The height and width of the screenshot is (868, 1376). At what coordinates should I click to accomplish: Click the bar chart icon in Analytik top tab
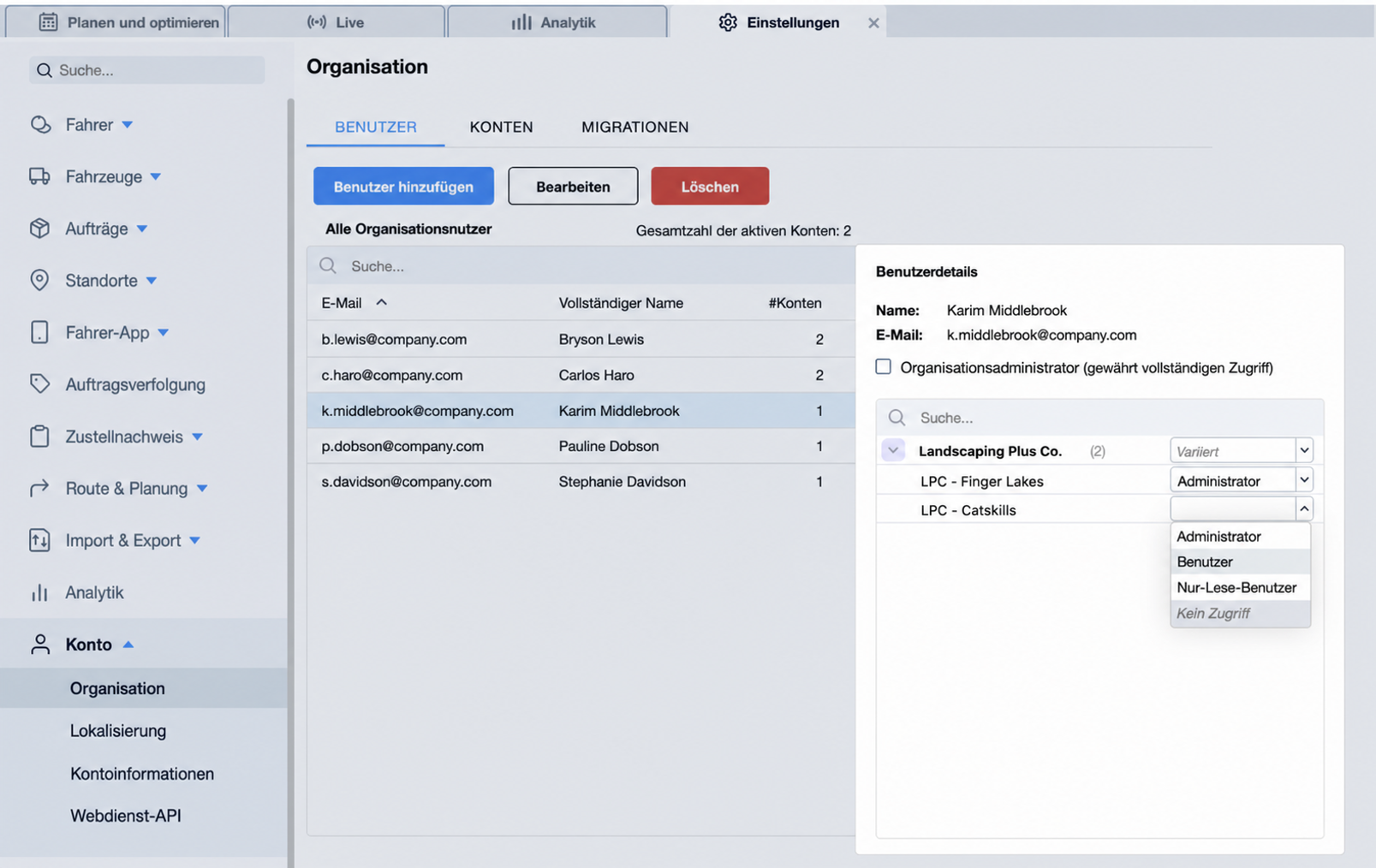click(x=521, y=22)
